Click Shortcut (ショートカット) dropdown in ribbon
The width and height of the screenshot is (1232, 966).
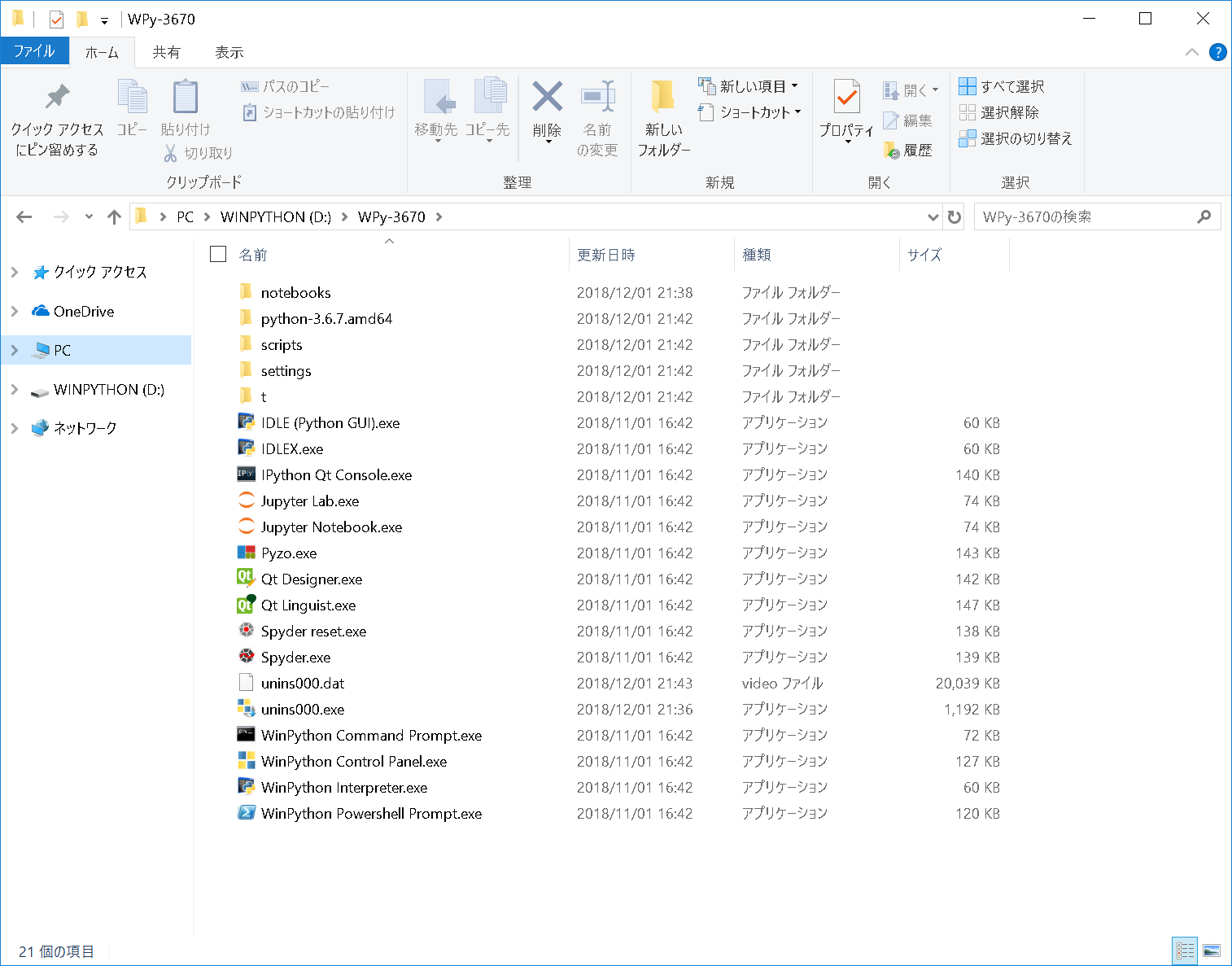(749, 112)
